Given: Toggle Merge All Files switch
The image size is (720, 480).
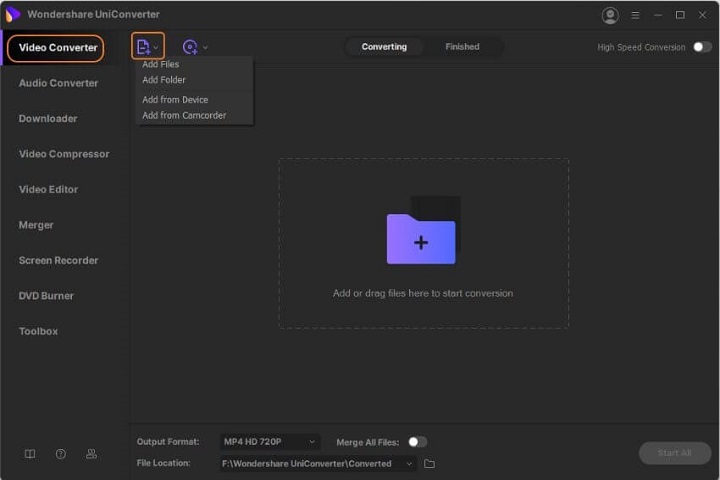Looking at the screenshot, I should (x=417, y=442).
